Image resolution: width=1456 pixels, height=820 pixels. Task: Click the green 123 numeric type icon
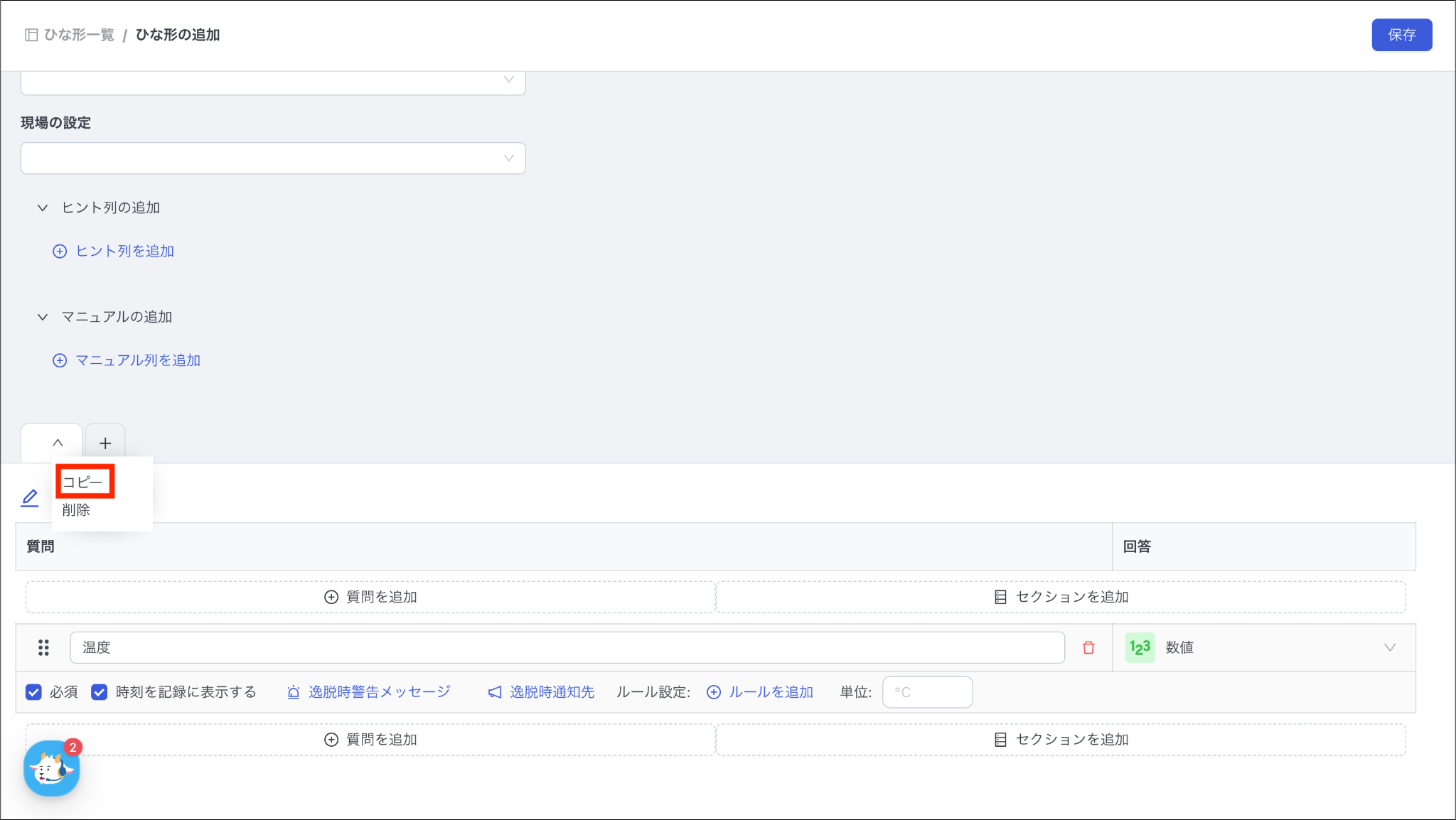1140,647
